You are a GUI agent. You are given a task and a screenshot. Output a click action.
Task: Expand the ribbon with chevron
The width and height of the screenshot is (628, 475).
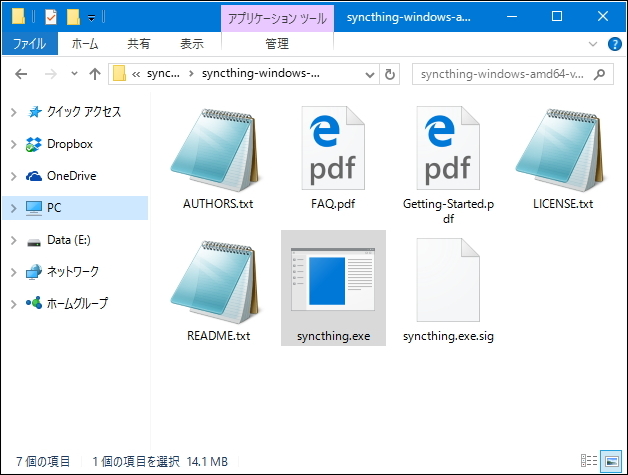(593, 44)
